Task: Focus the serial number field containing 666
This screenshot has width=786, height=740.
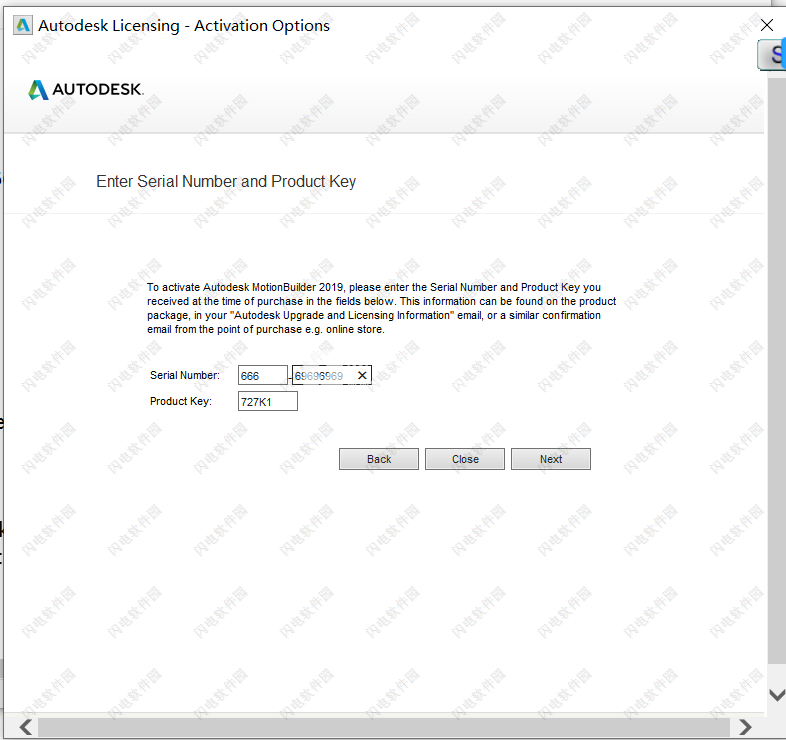Action: [263, 376]
